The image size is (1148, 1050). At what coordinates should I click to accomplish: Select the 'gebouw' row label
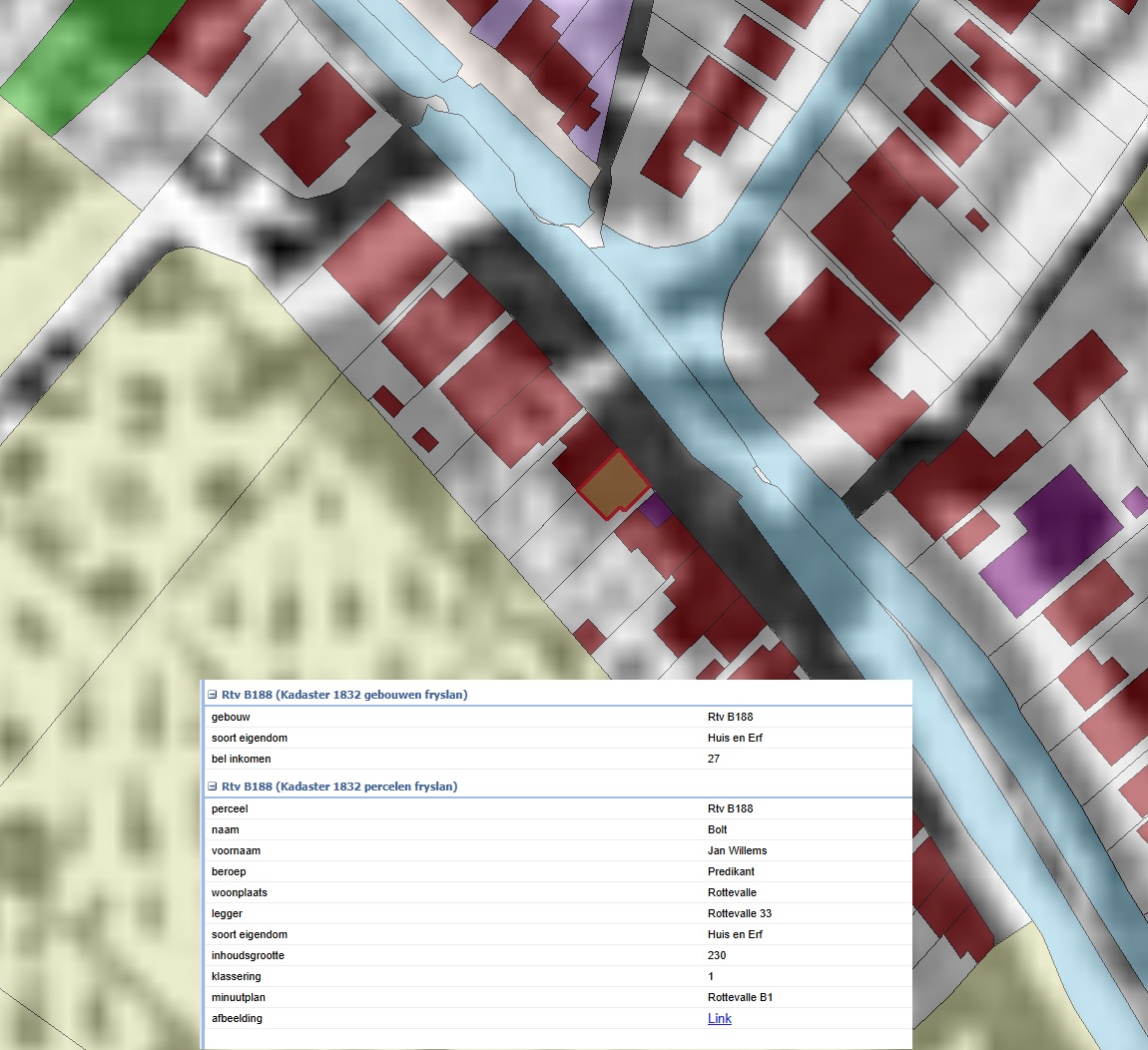coord(231,717)
